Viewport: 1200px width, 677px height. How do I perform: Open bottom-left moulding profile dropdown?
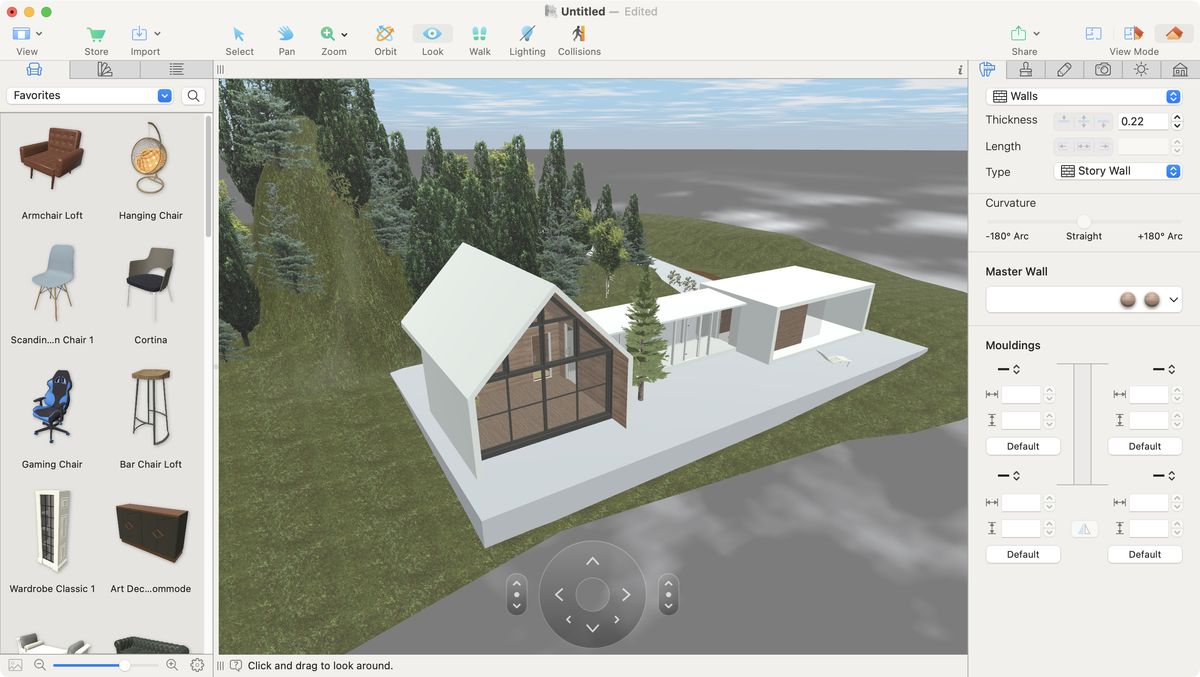coord(1008,476)
